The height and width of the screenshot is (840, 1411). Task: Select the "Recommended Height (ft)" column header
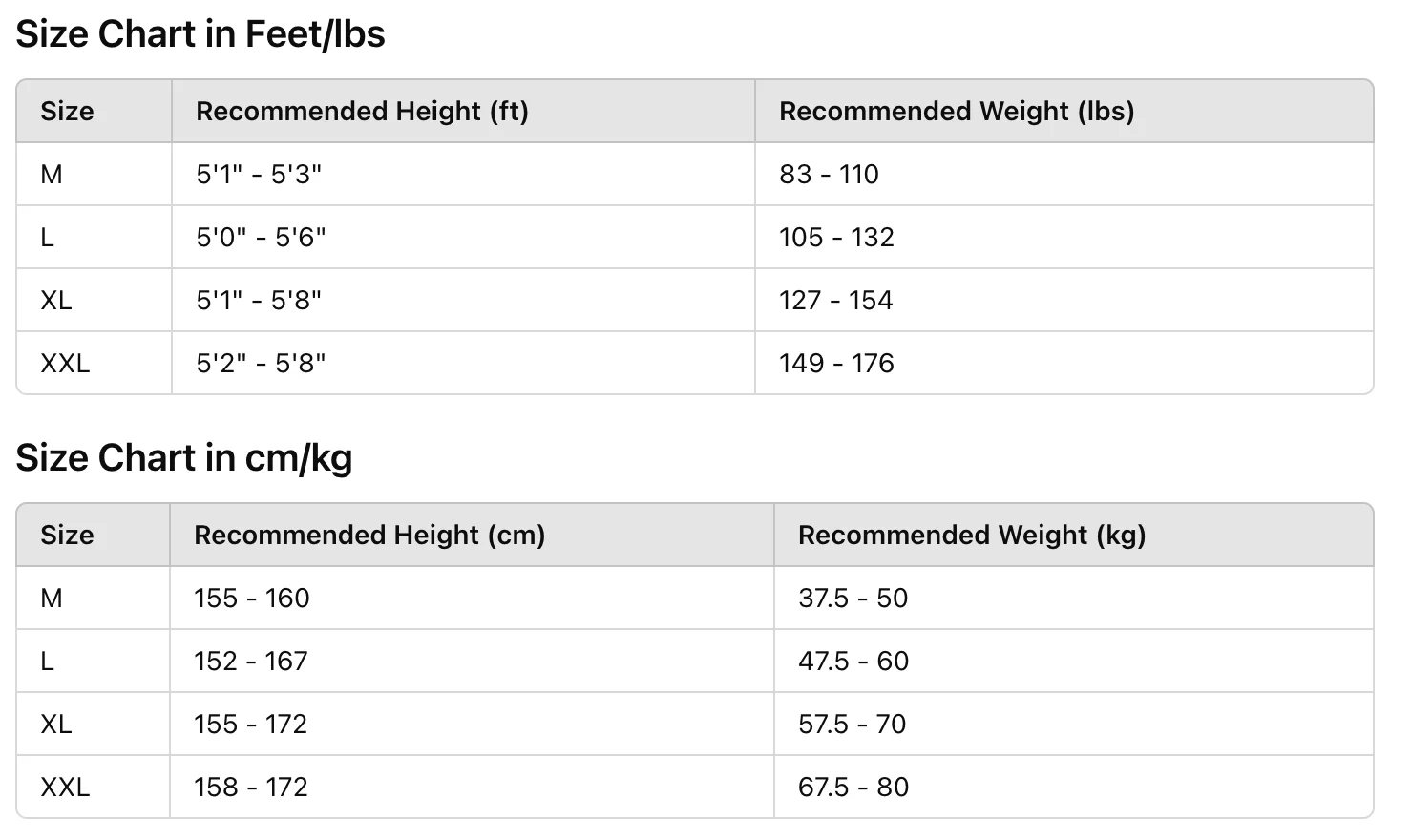[362, 112]
